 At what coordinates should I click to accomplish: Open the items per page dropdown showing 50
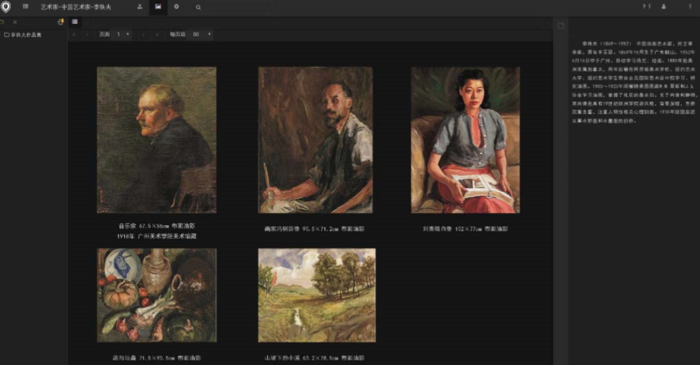201,34
